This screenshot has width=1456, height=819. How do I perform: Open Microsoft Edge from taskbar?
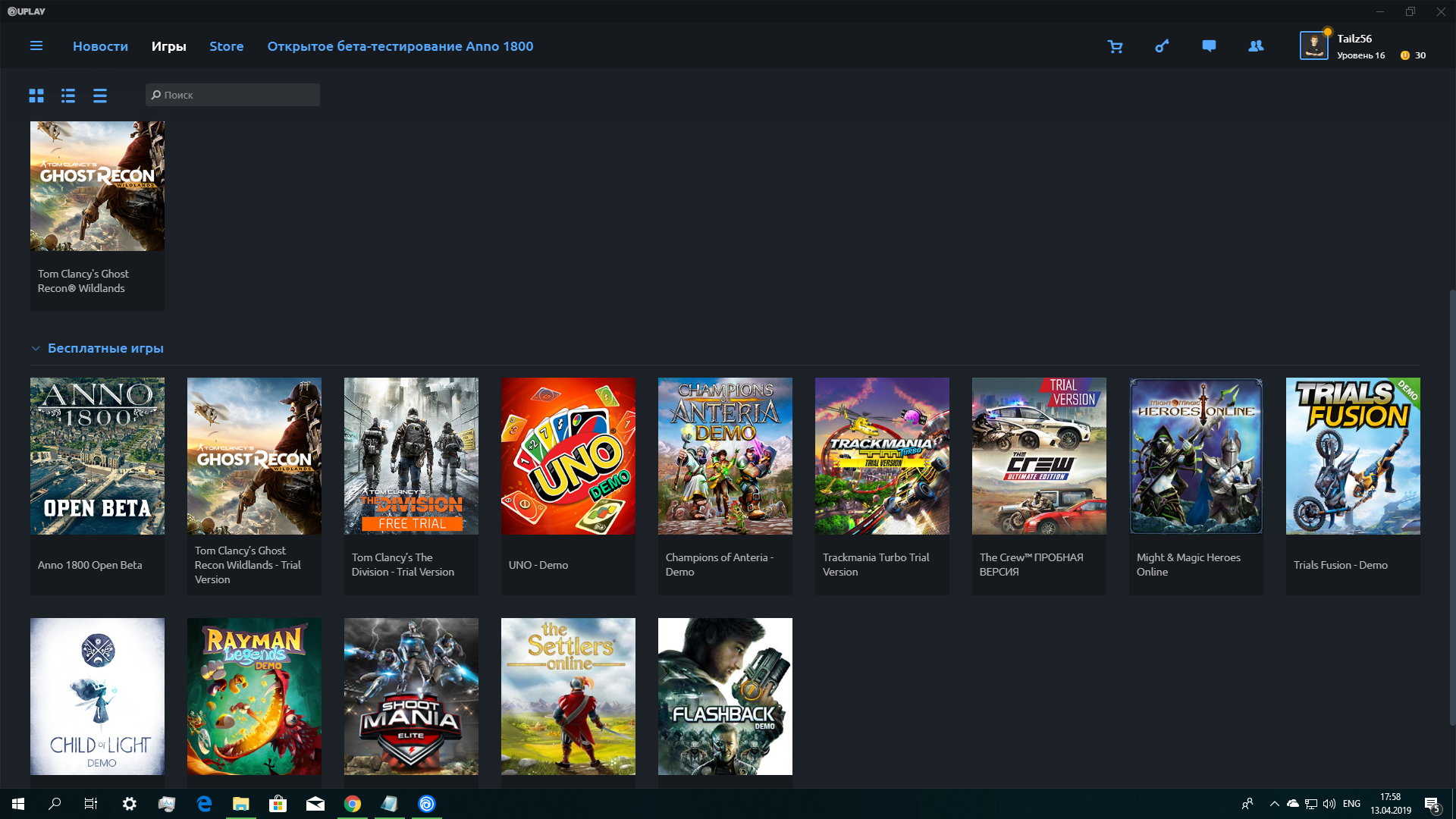pyautogui.click(x=204, y=804)
